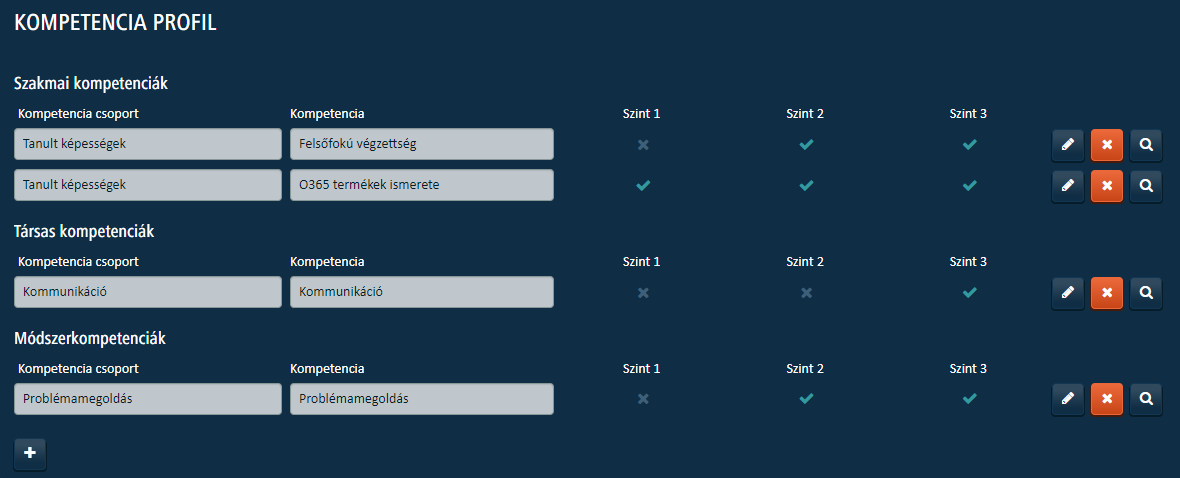Click pencil icon for O365 termékek ismerete
1180x478 pixels.
1067,185
